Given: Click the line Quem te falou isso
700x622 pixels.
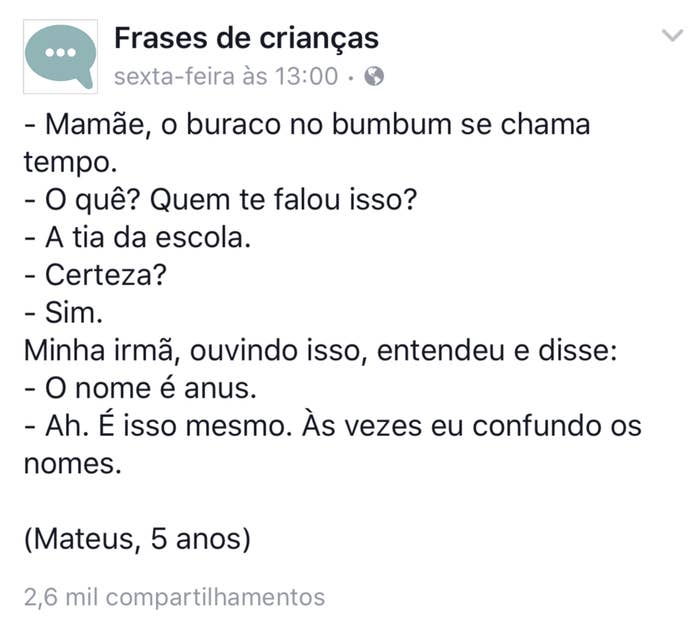Looking at the screenshot, I should pos(221,200).
